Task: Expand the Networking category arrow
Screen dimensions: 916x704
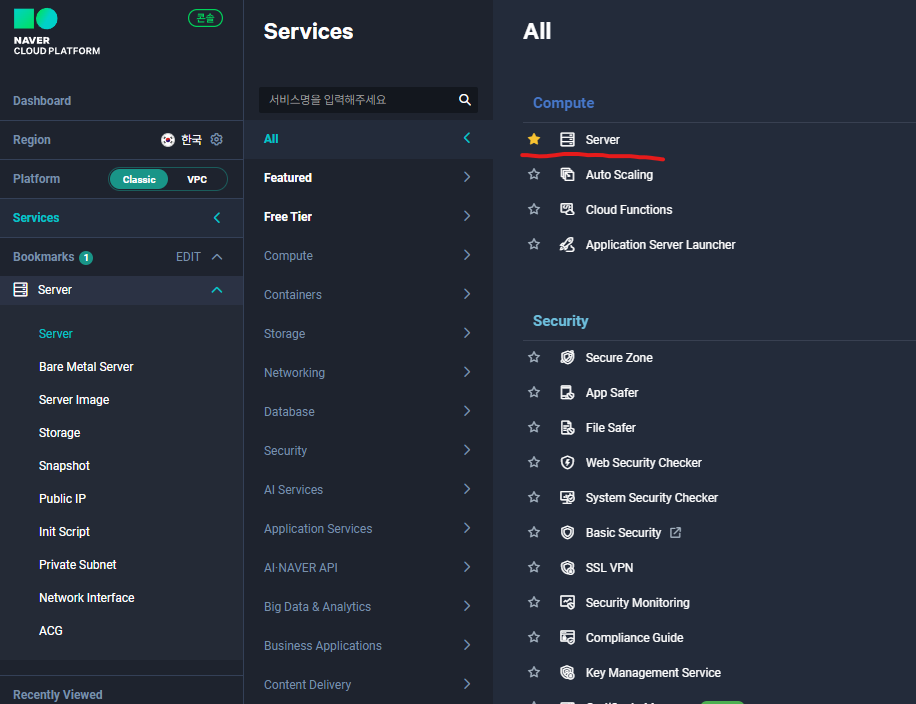Action: tap(467, 372)
